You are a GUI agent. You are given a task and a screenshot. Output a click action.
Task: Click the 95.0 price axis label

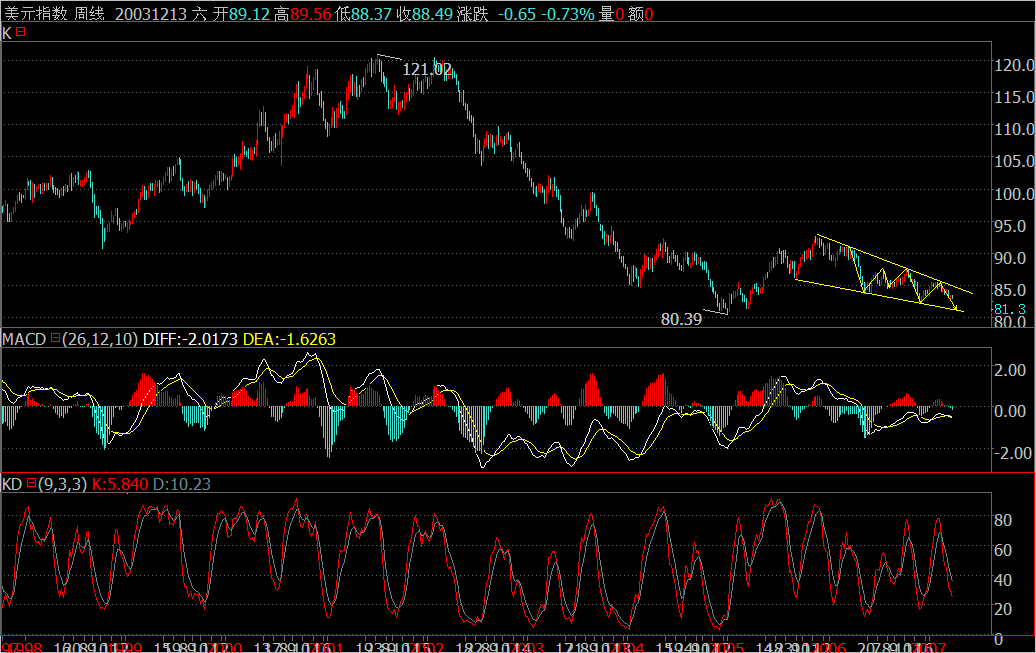[x=1010, y=226]
